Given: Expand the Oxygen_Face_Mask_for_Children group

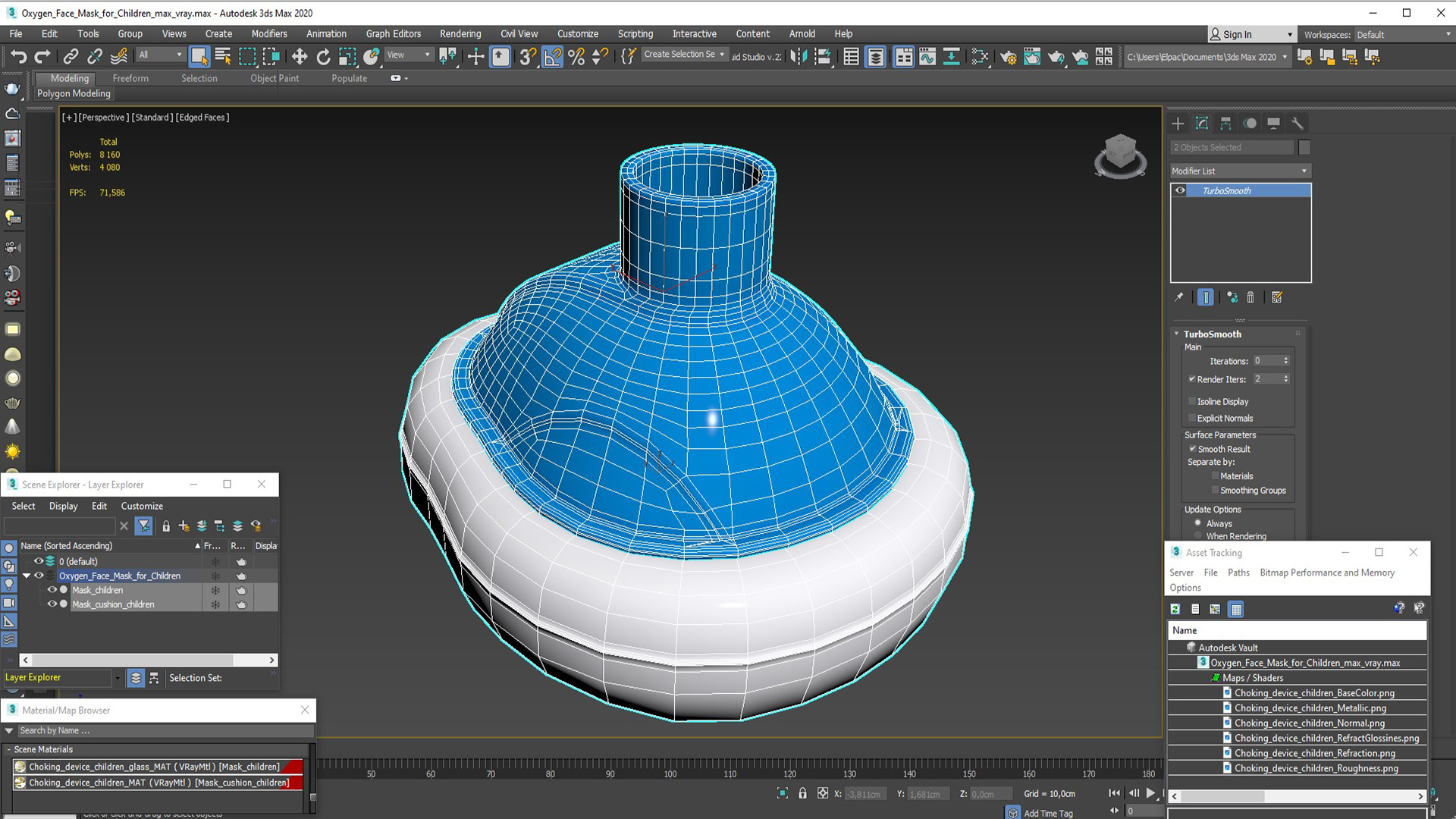Looking at the screenshot, I should [27, 575].
